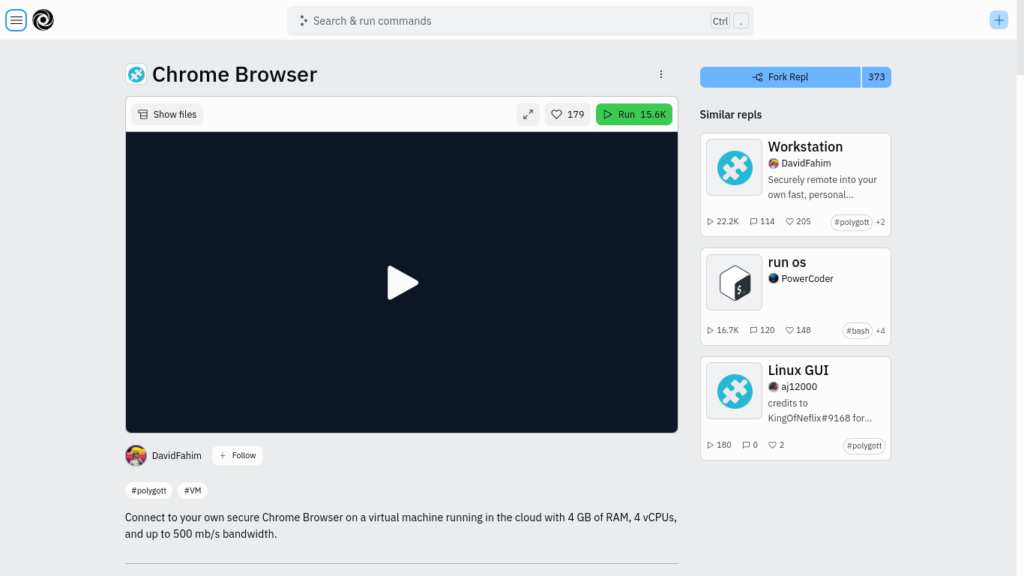Like the Chrome Browser repl with heart
The width and height of the screenshot is (1024, 576).
point(567,114)
